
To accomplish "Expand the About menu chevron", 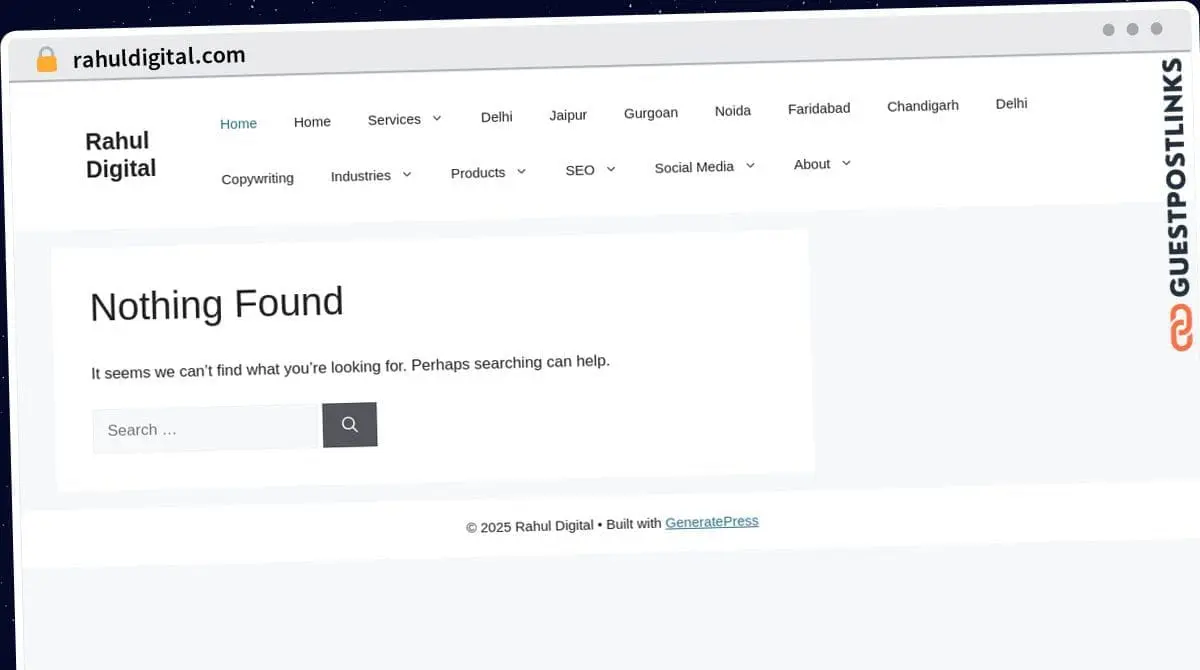I will point(846,162).
